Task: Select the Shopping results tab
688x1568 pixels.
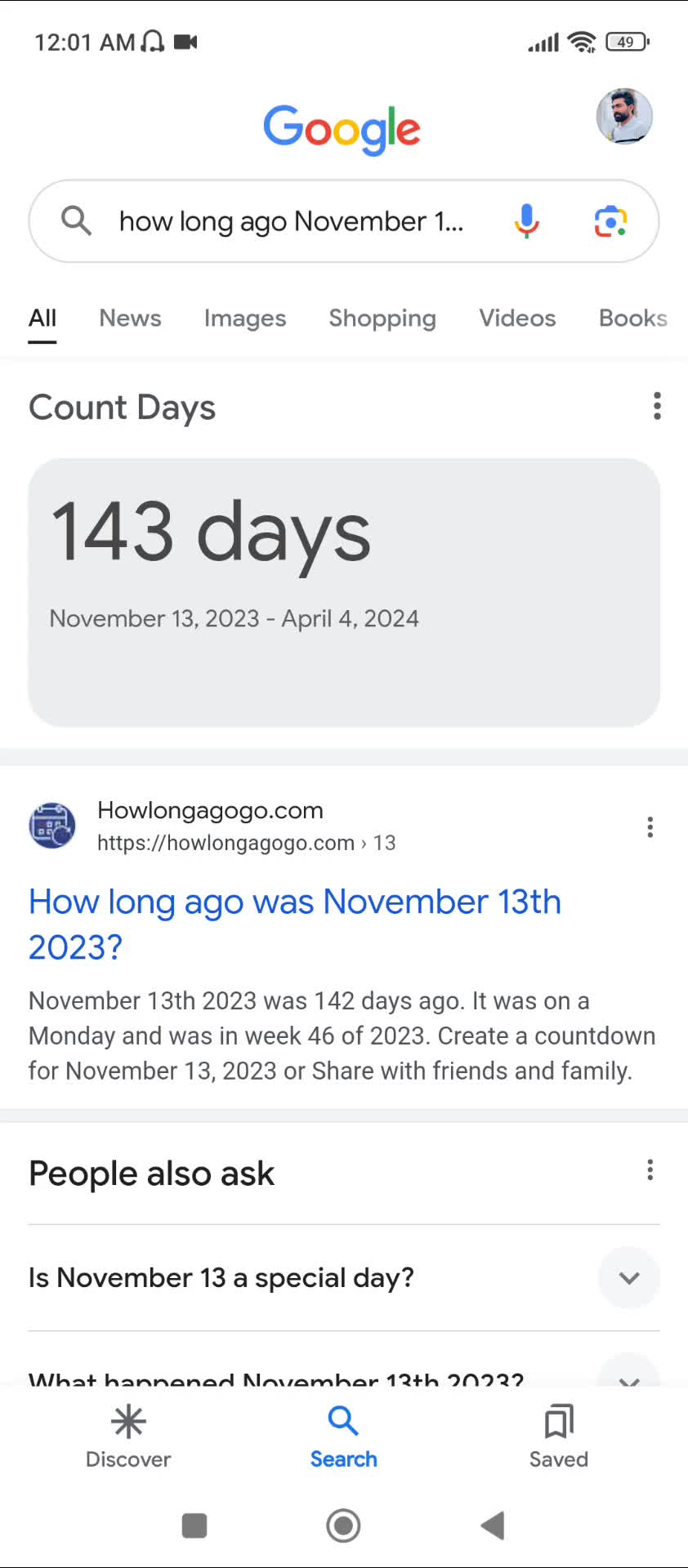Action: pos(382,318)
